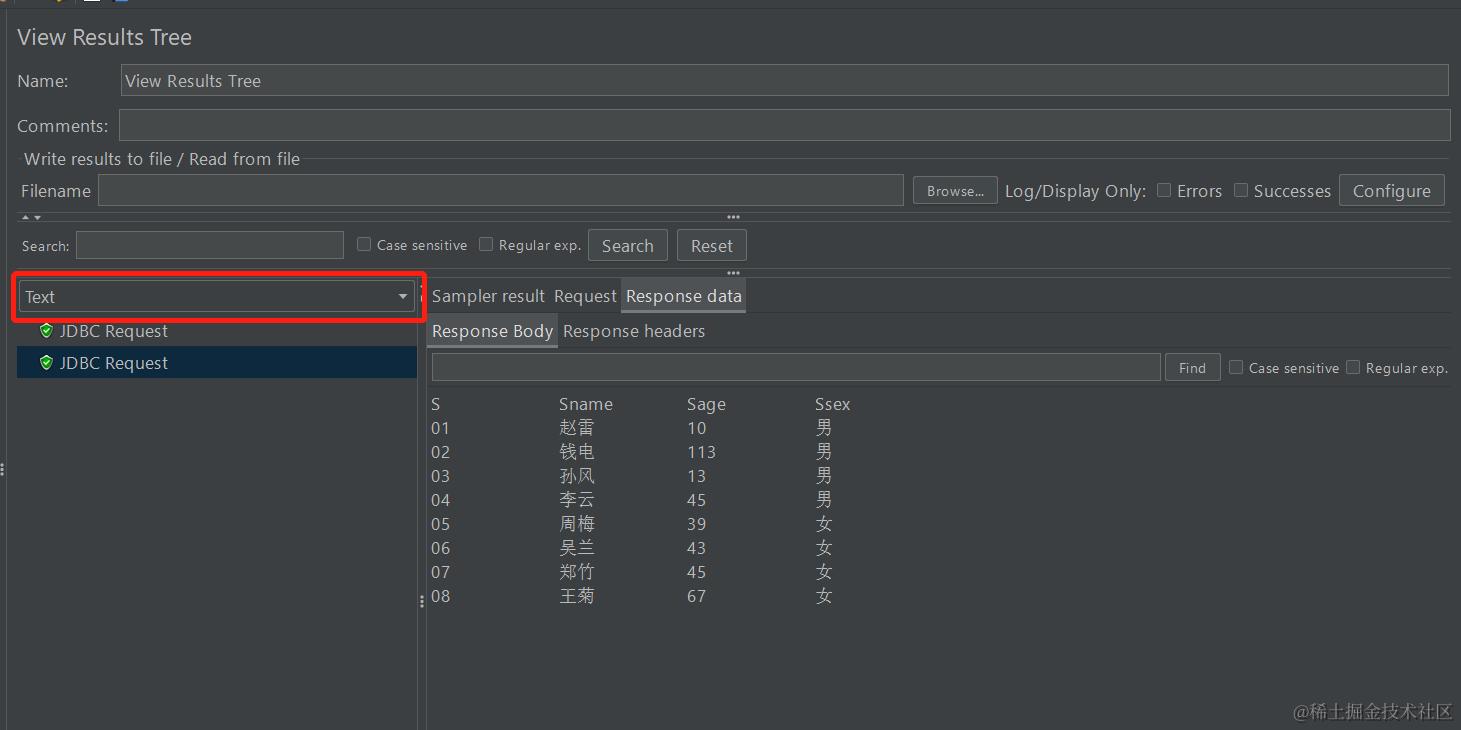
Task: Click the Filename input field
Action: click(501, 191)
